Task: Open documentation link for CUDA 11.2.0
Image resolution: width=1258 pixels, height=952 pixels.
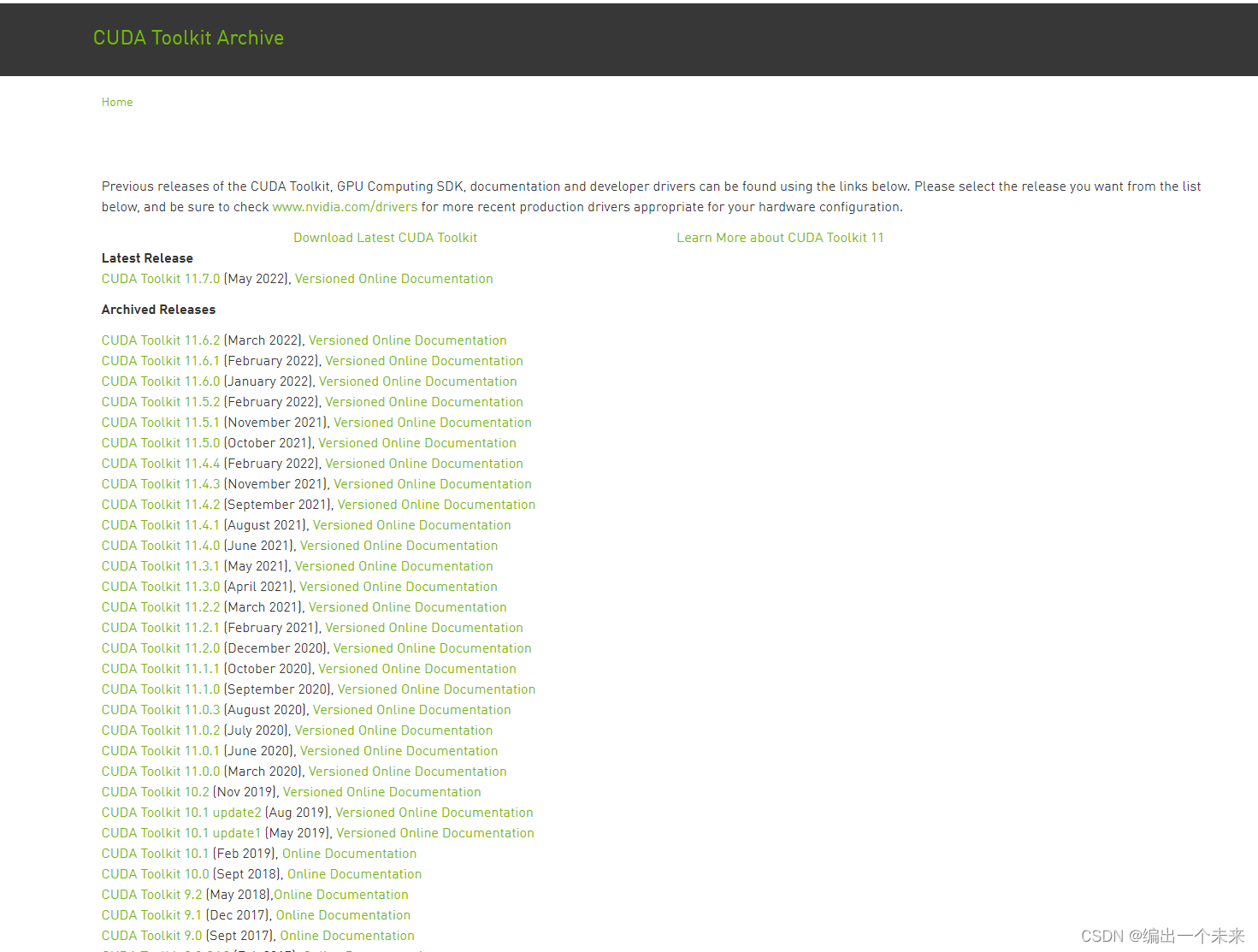Action: [433, 648]
